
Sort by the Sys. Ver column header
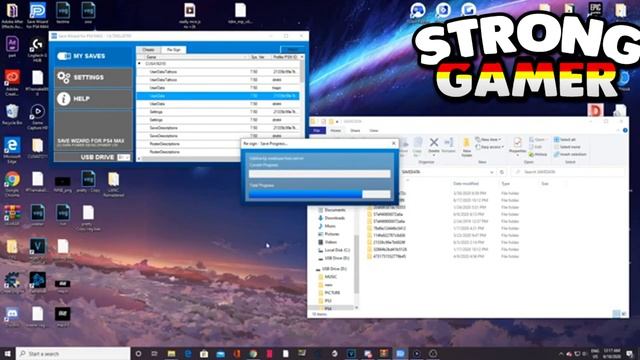258,57
